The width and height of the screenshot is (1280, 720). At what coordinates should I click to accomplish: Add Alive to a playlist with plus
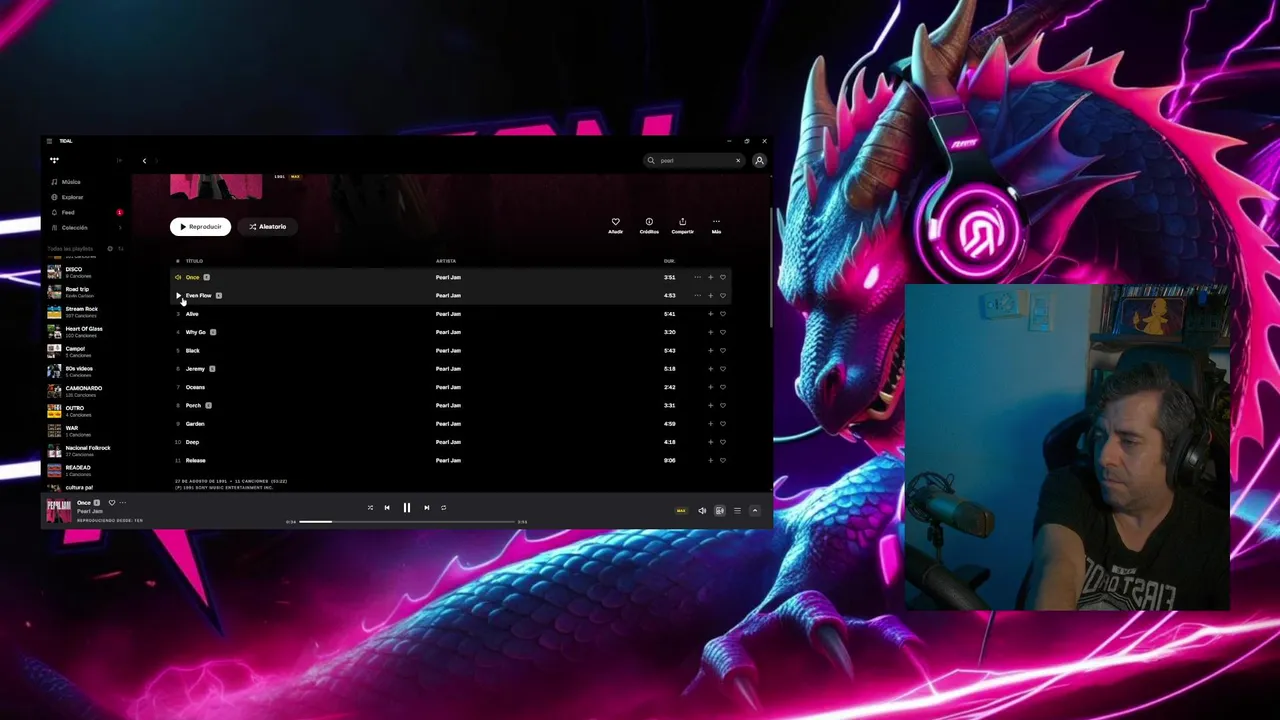(710, 314)
